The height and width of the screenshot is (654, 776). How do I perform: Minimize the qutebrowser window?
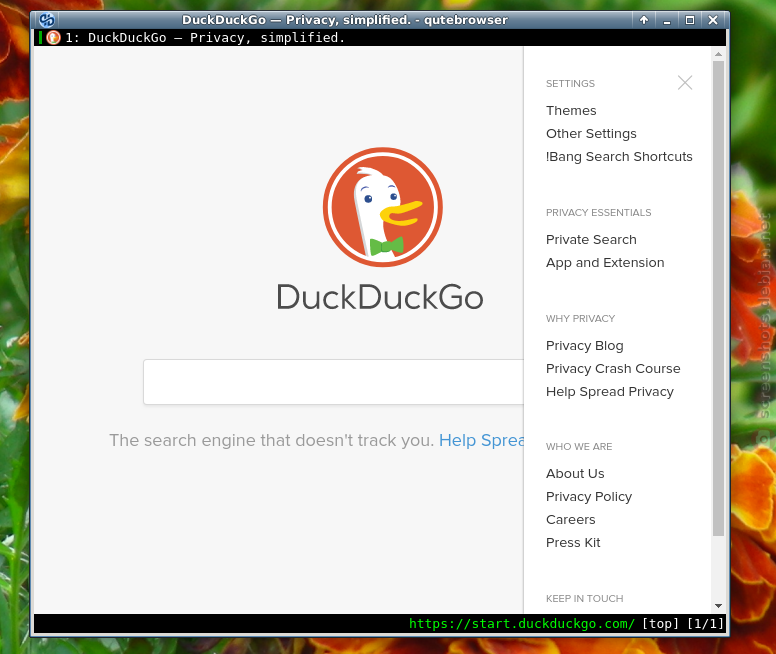[667, 20]
